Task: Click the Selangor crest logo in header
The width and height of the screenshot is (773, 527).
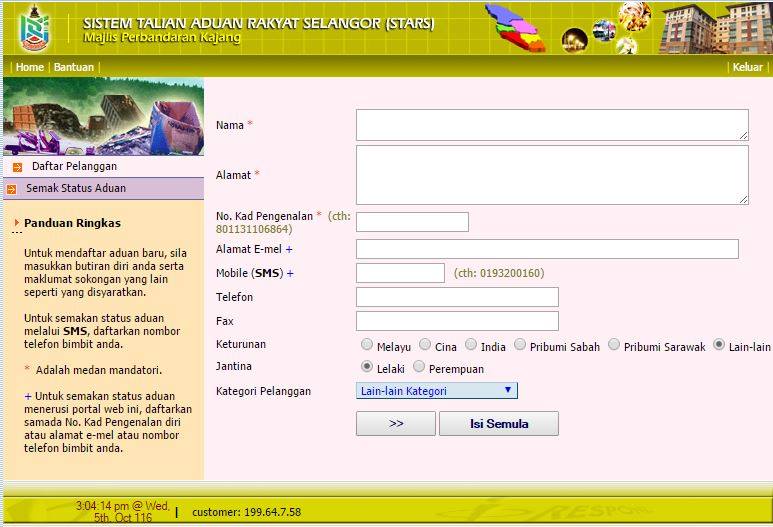Action: (x=34, y=29)
